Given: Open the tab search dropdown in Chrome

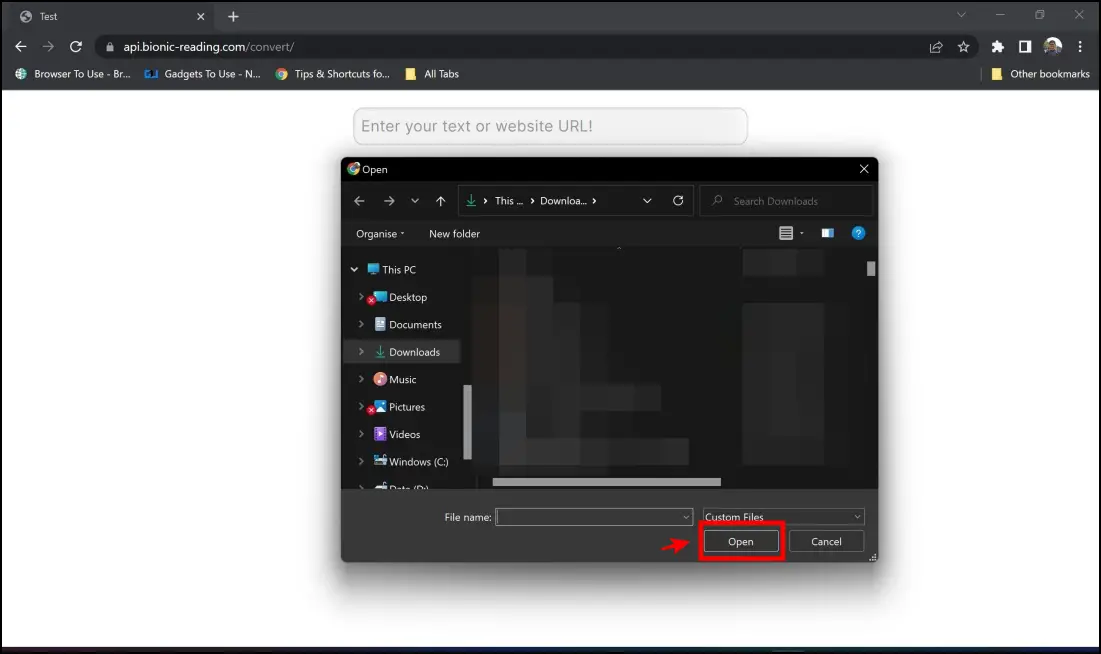Looking at the screenshot, I should coord(961,15).
